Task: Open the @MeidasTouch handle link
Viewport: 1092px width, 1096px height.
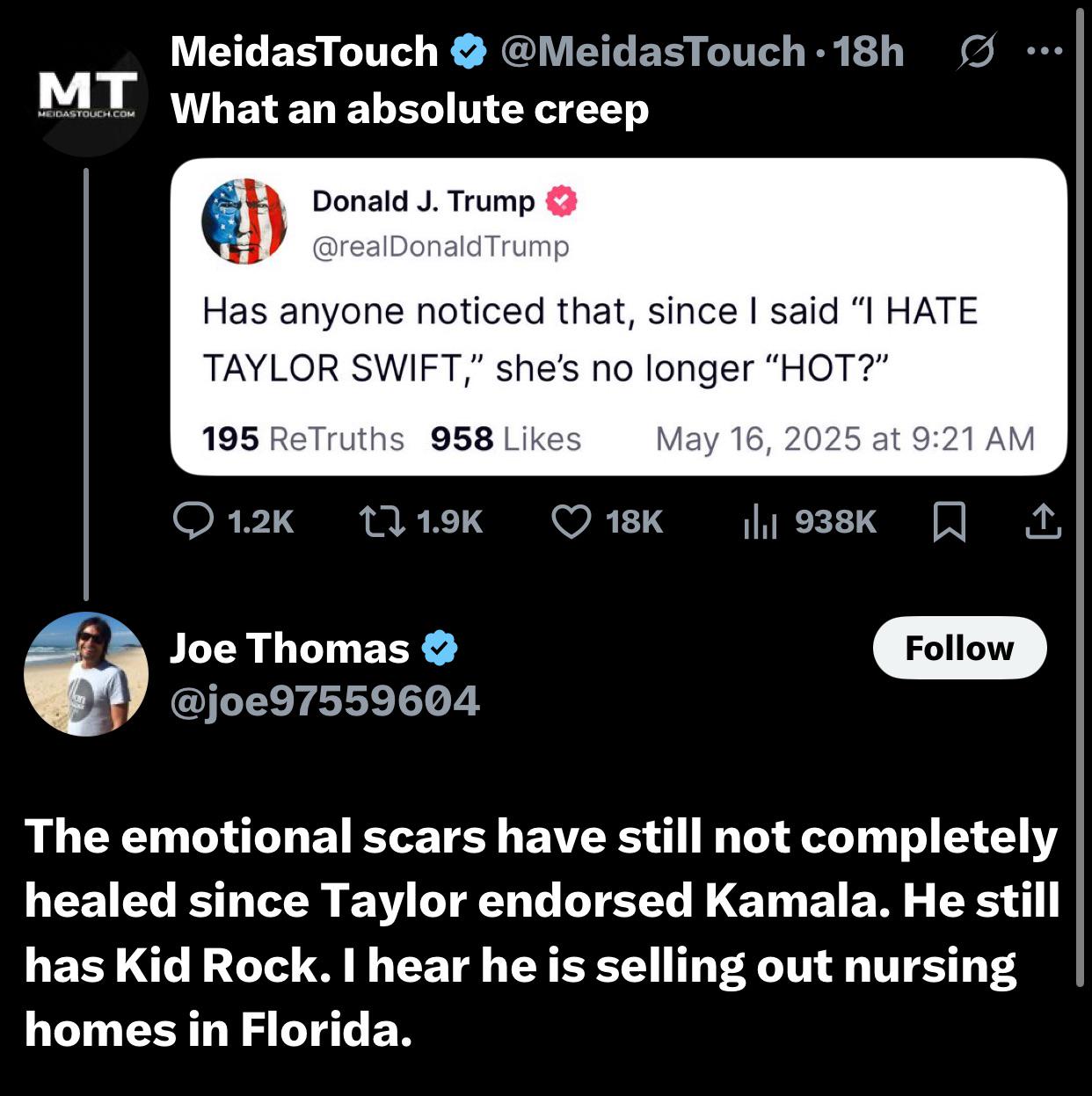Action: point(652,52)
